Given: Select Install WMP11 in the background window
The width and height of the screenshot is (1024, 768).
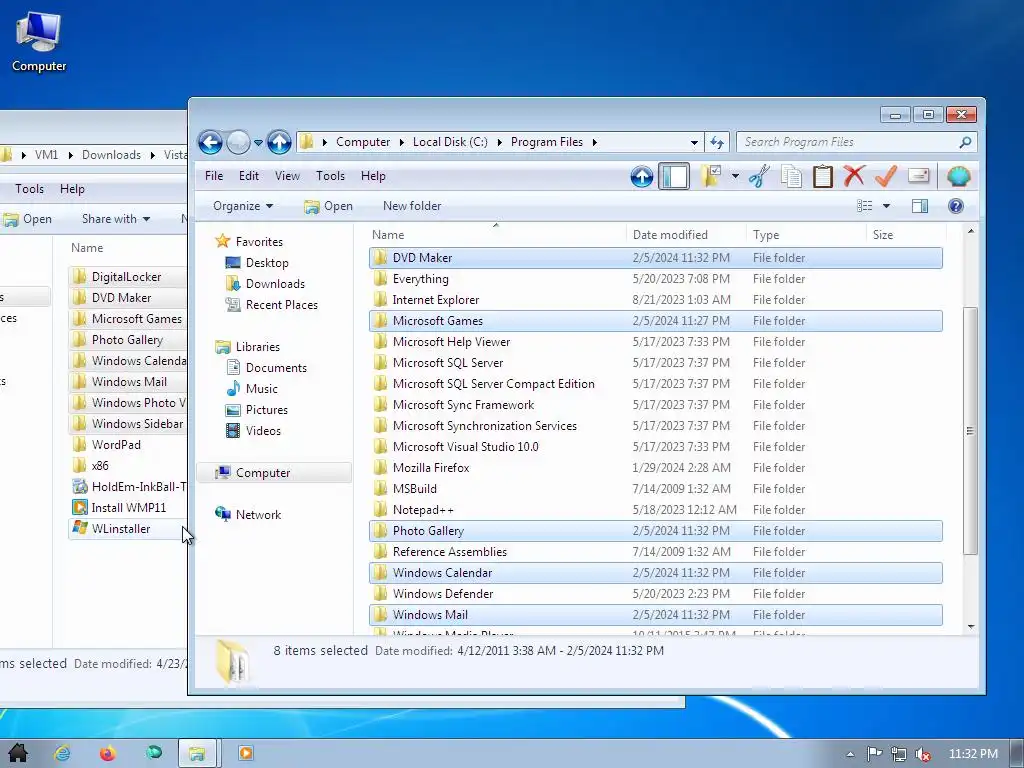Looking at the screenshot, I should point(129,508).
